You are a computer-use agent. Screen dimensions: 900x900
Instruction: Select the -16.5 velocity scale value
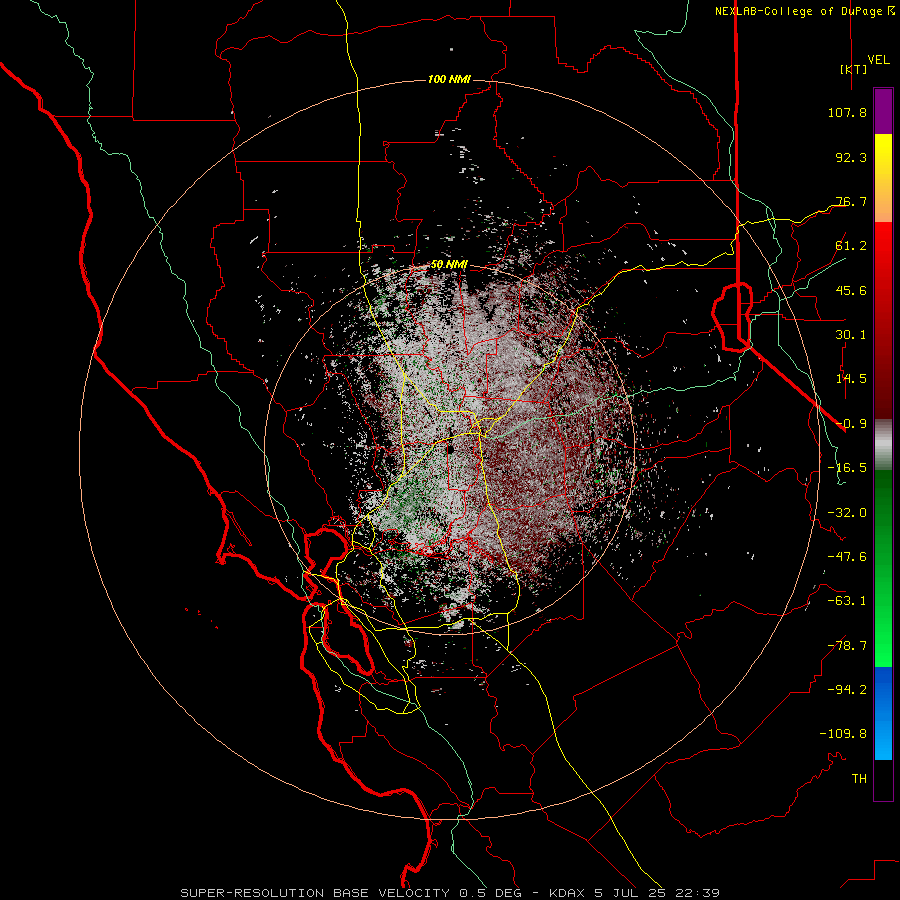tap(847, 467)
